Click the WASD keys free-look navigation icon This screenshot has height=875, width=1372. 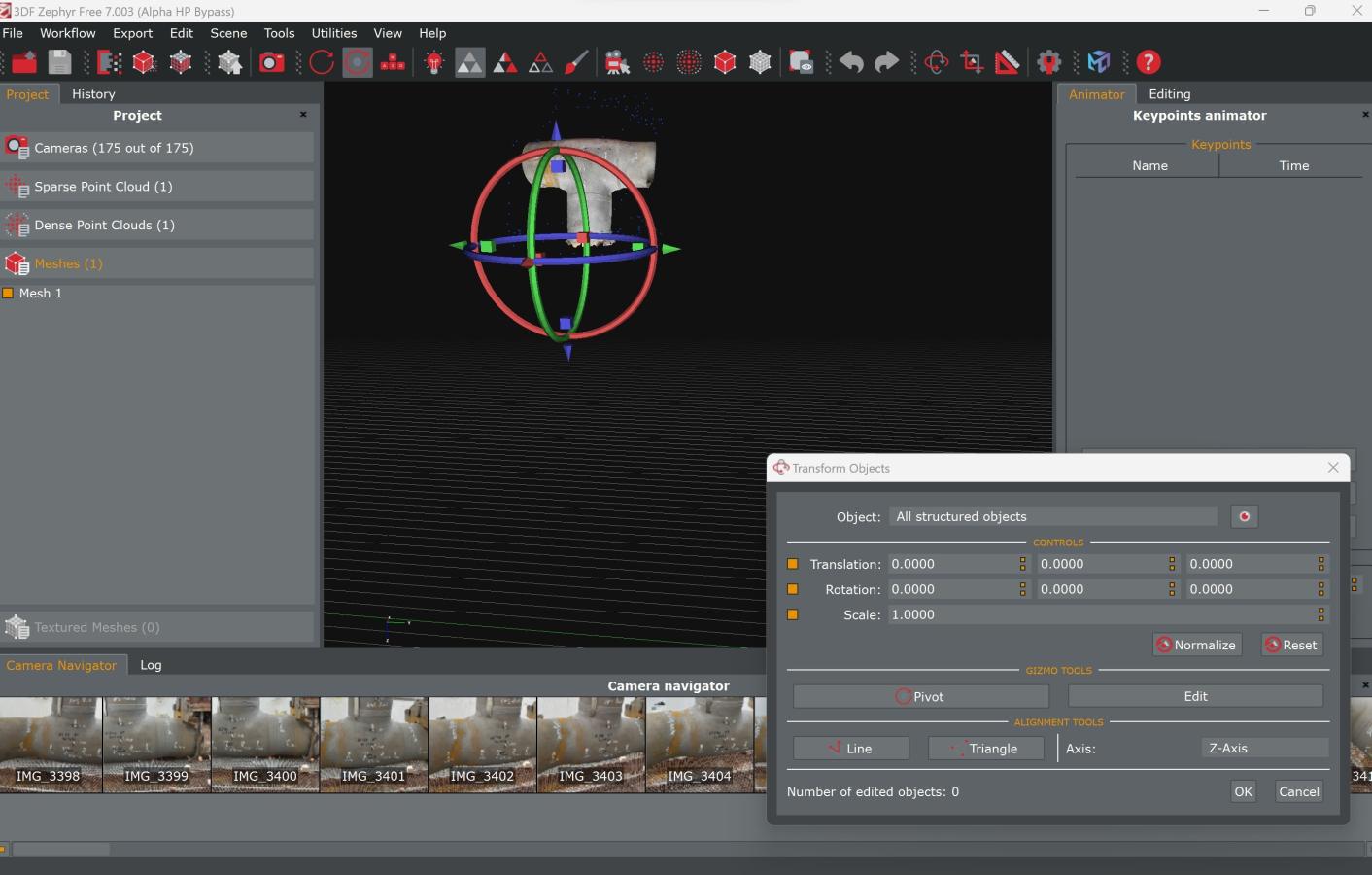(x=393, y=62)
